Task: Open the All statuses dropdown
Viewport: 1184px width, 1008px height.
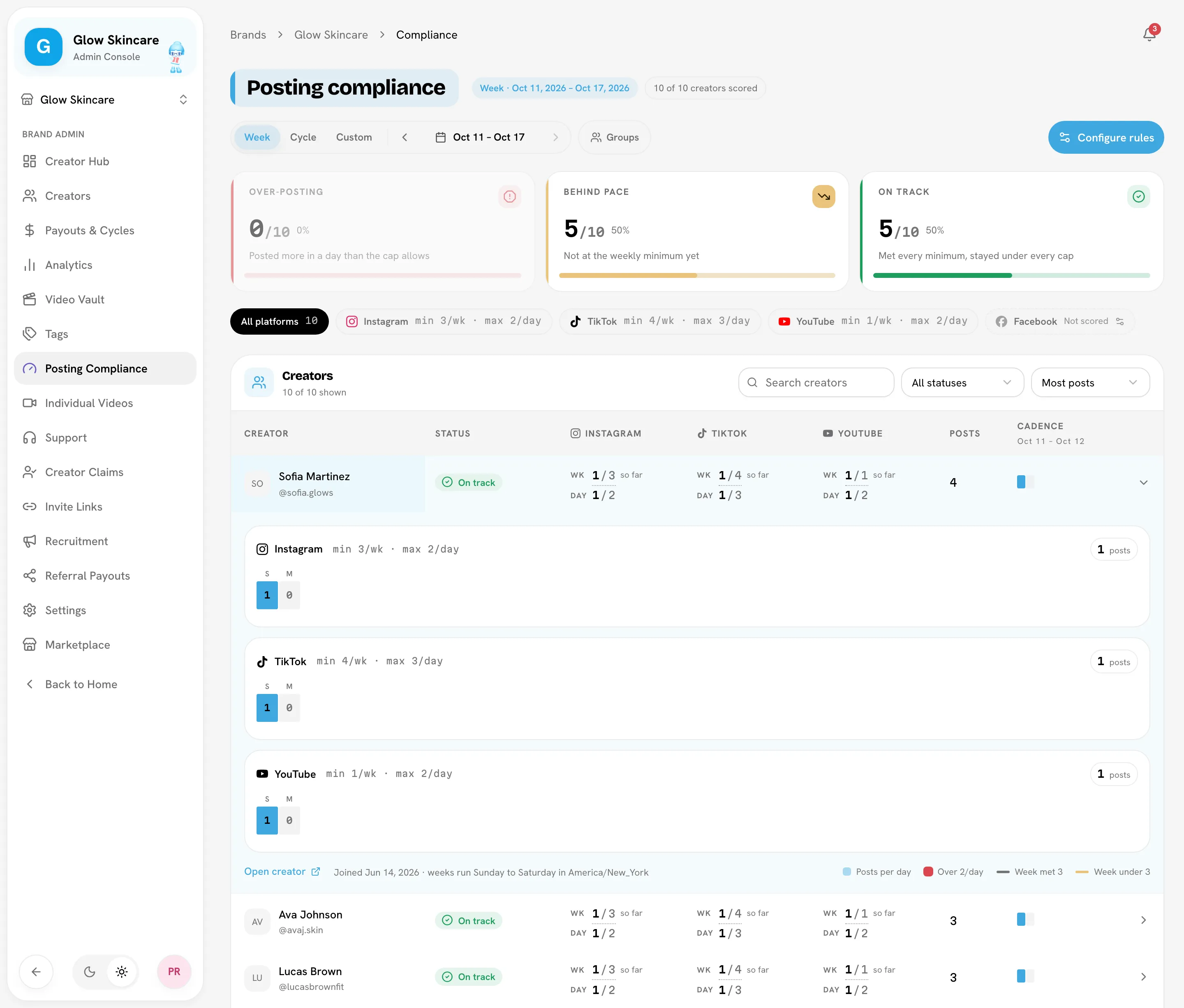Action: click(962, 382)
